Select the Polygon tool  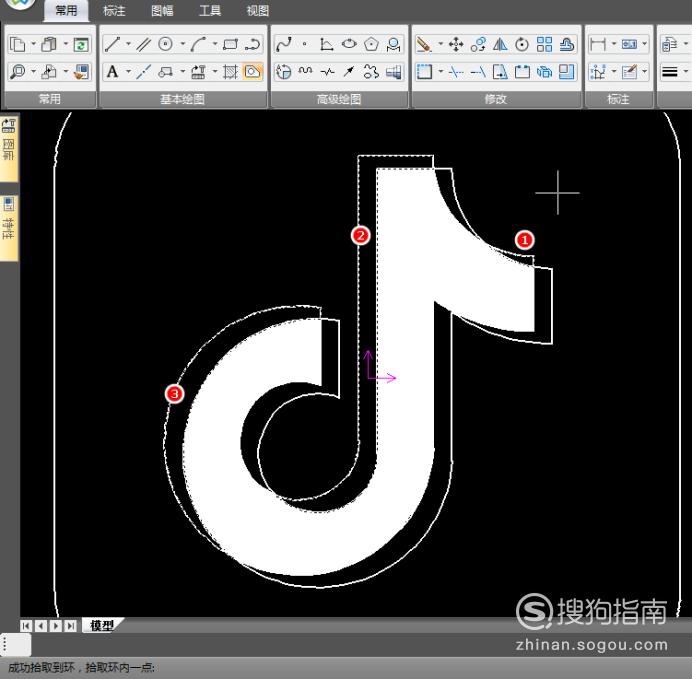point(371,45)
